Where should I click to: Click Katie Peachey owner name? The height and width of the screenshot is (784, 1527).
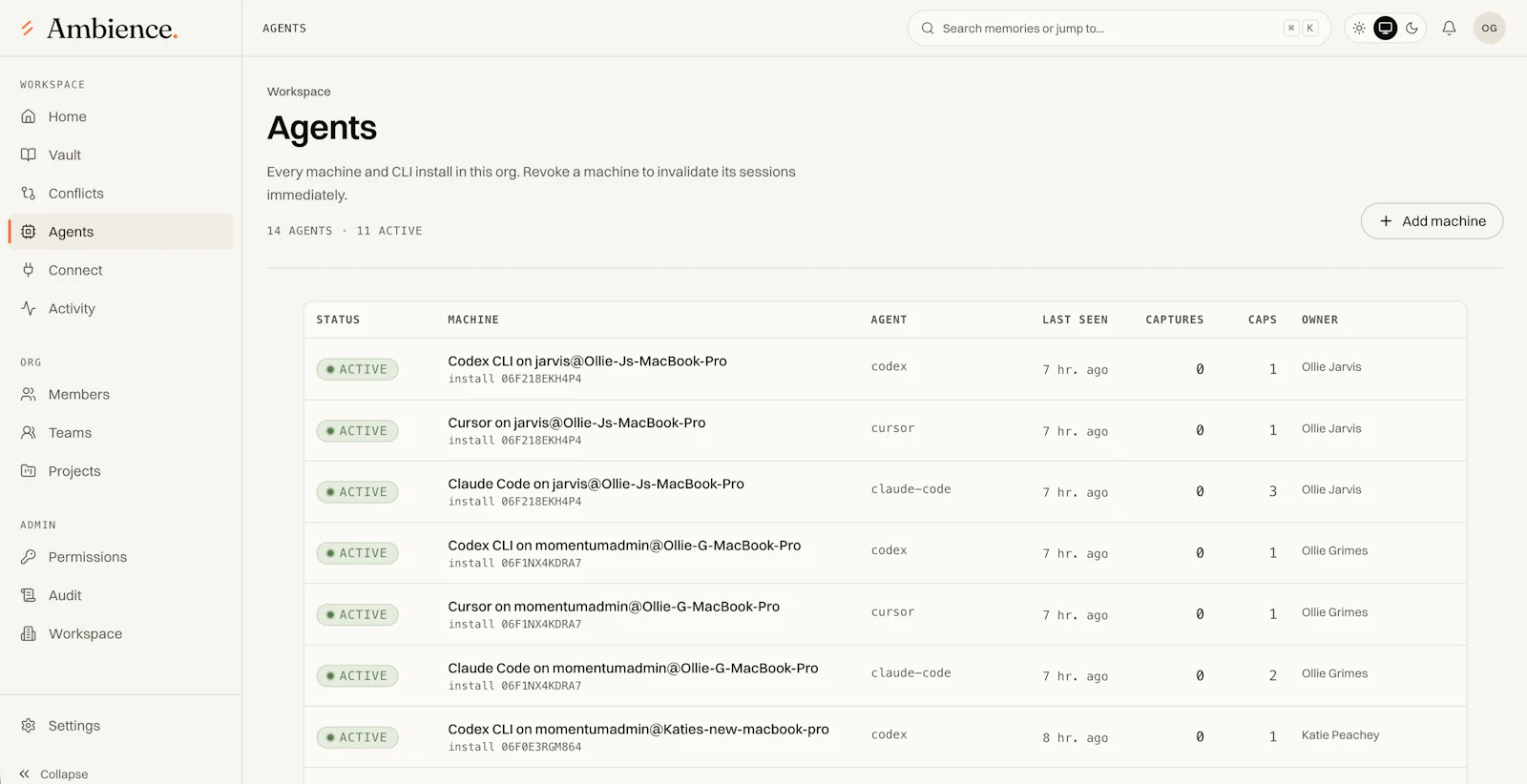click(1340, 735)
